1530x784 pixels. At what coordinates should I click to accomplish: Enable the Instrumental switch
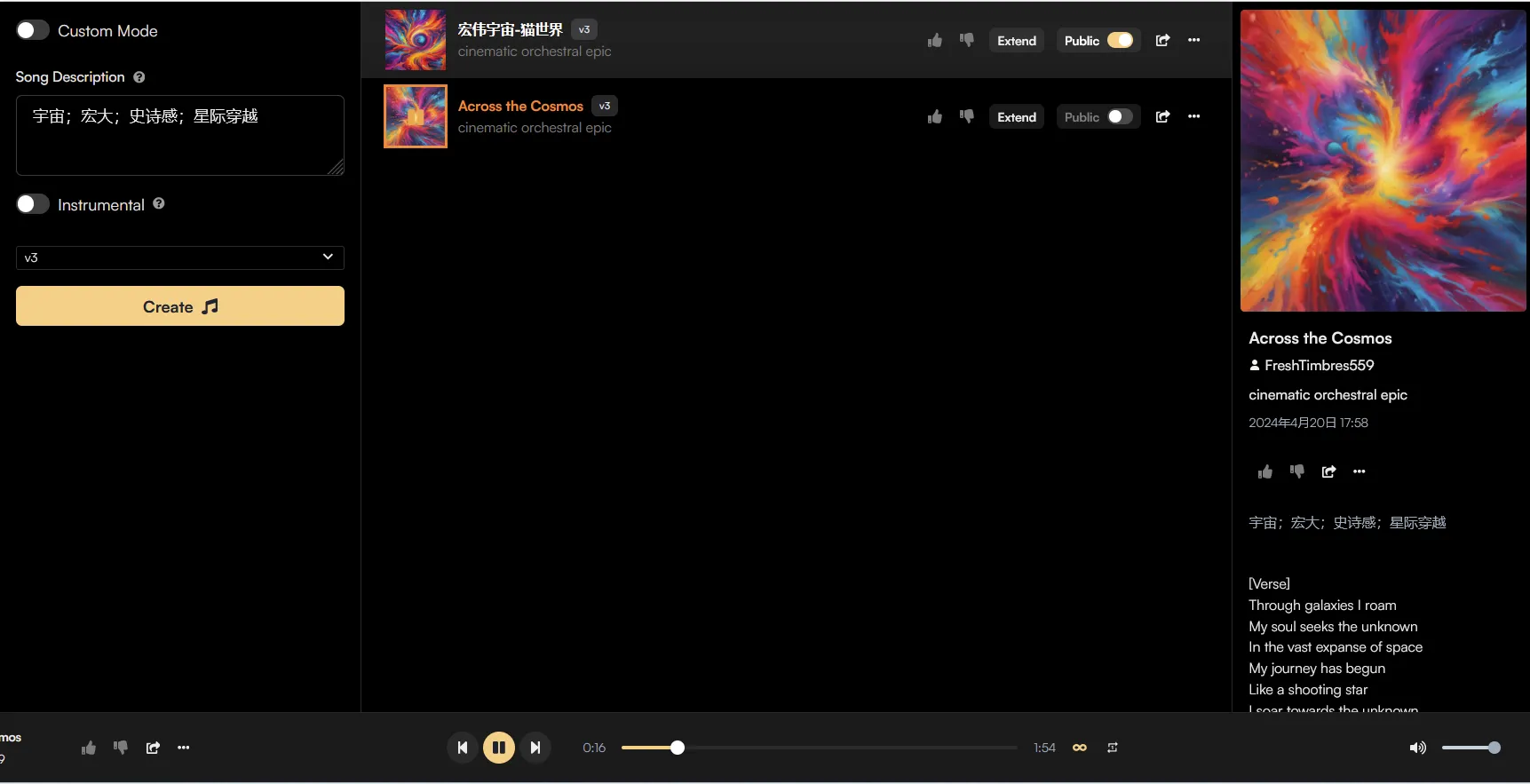pos(33,204)
